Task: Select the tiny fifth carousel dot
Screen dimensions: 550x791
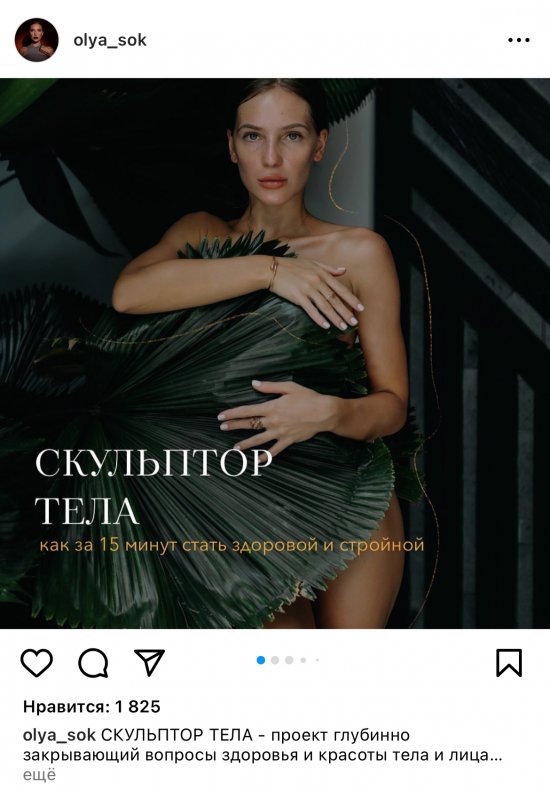Action: click(x=317, y=660)
